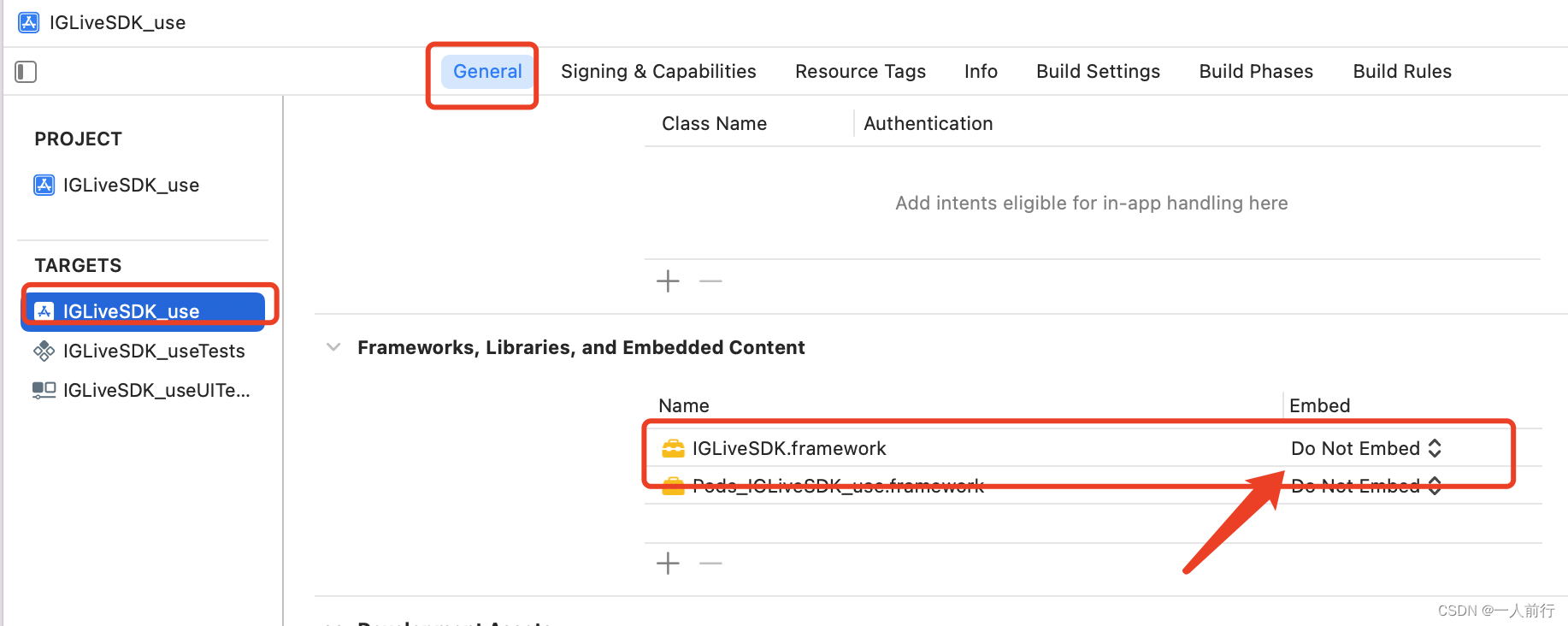Click the minus button under the intents list
1568x626 pixels.
710,281
